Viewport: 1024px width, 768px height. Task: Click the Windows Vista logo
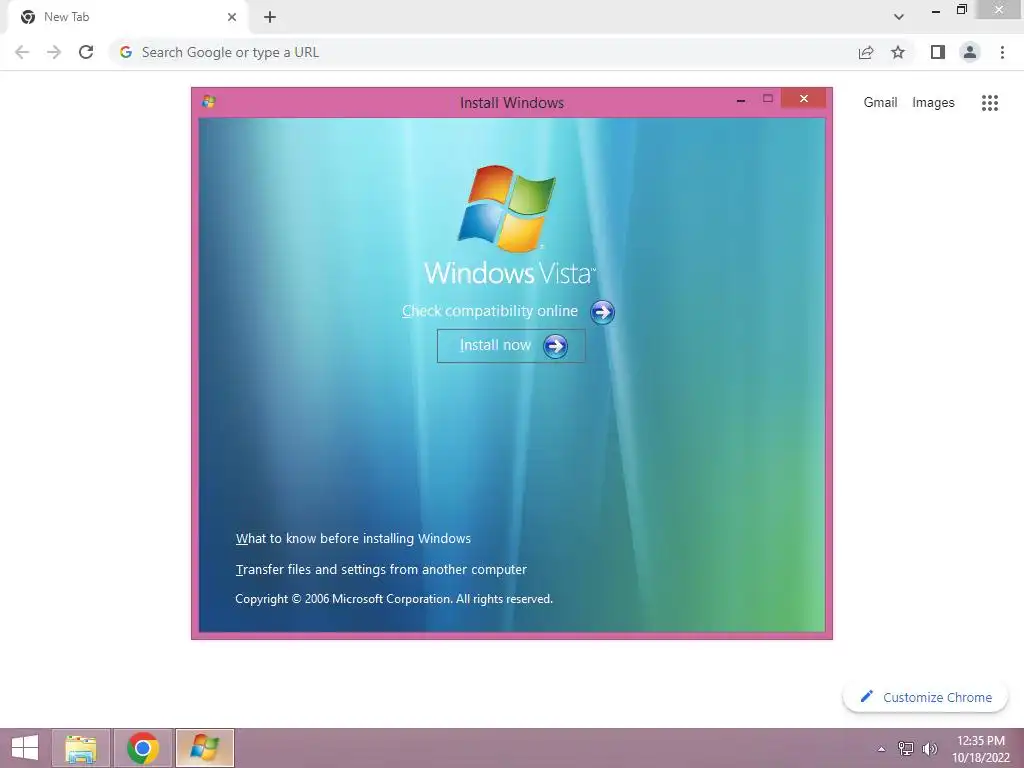tap(509, 225)
